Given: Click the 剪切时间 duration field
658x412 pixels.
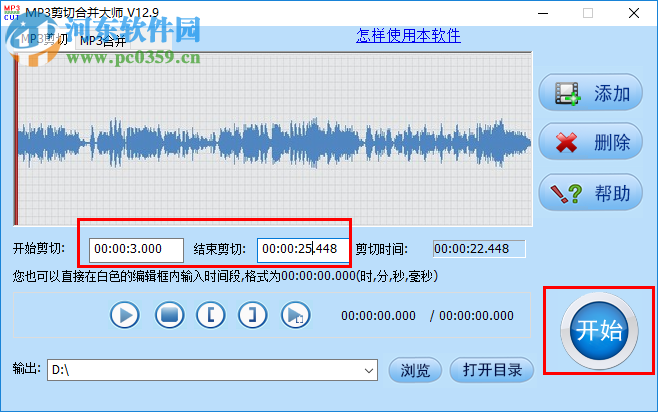Looking at the screenshot, I should point(479,249).
